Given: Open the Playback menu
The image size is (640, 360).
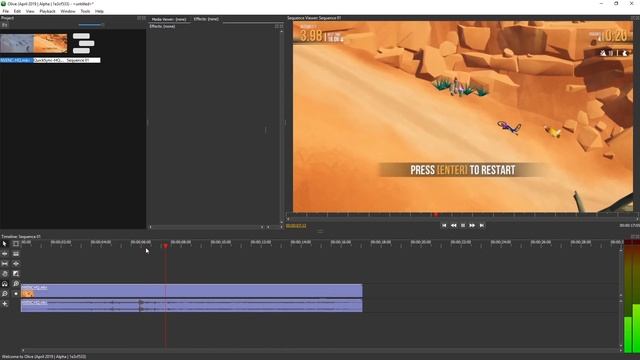Looking at the screenshot, I should (x=47, y=11).
